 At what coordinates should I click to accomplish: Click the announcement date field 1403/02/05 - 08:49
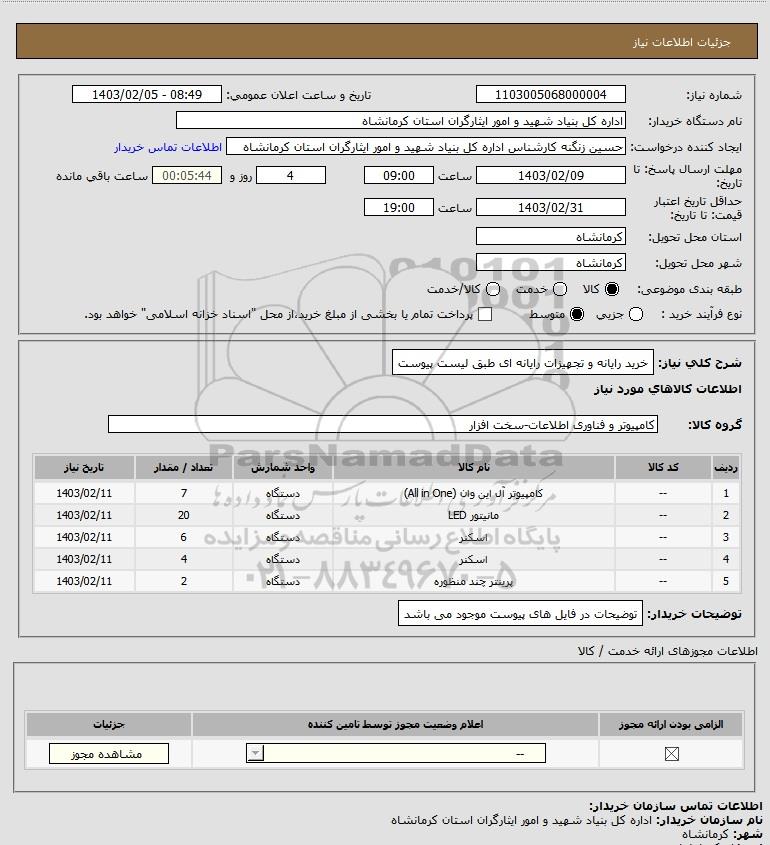[x=147, y=94]
